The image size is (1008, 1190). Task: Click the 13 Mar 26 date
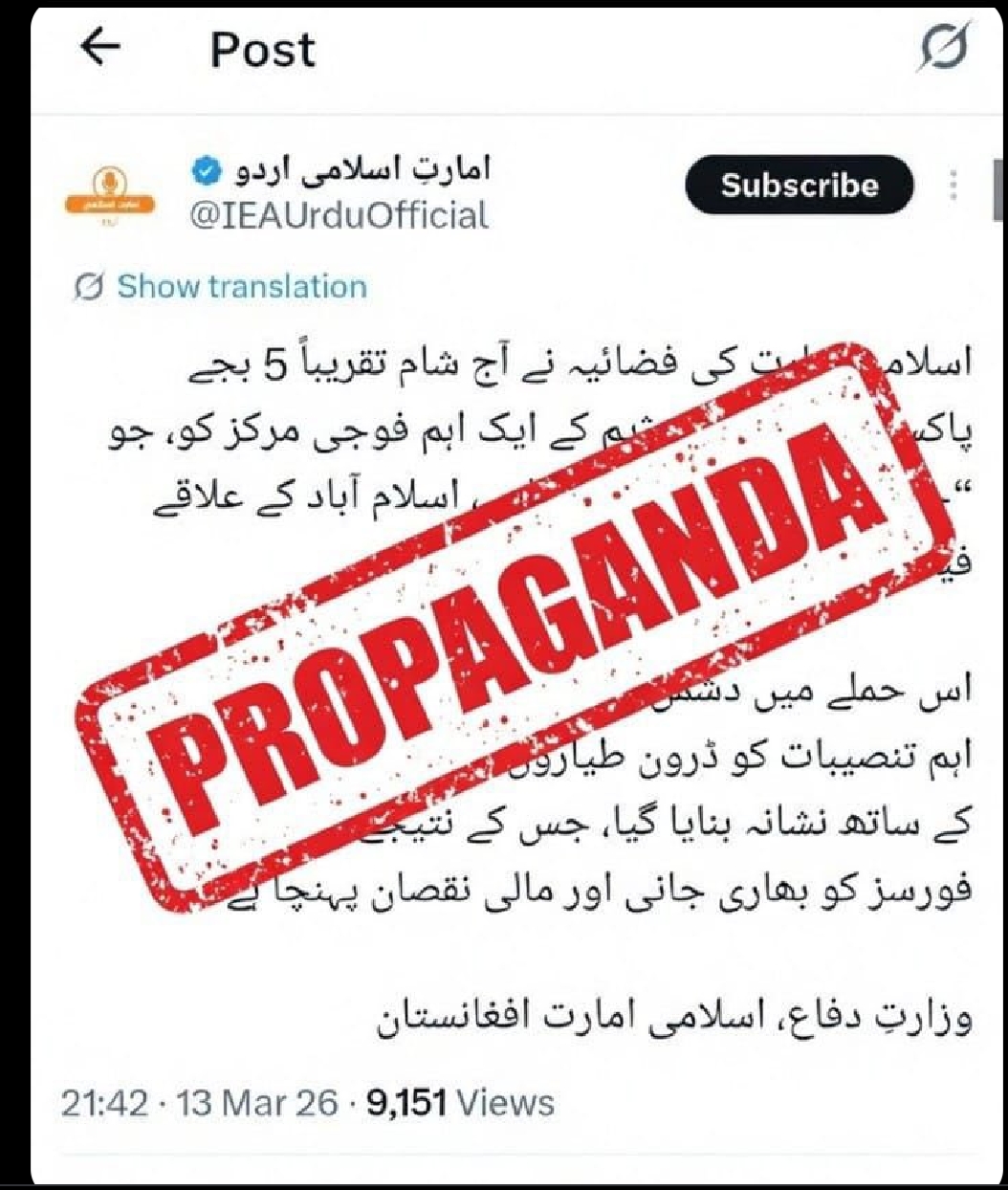(x=257, y=1103)
